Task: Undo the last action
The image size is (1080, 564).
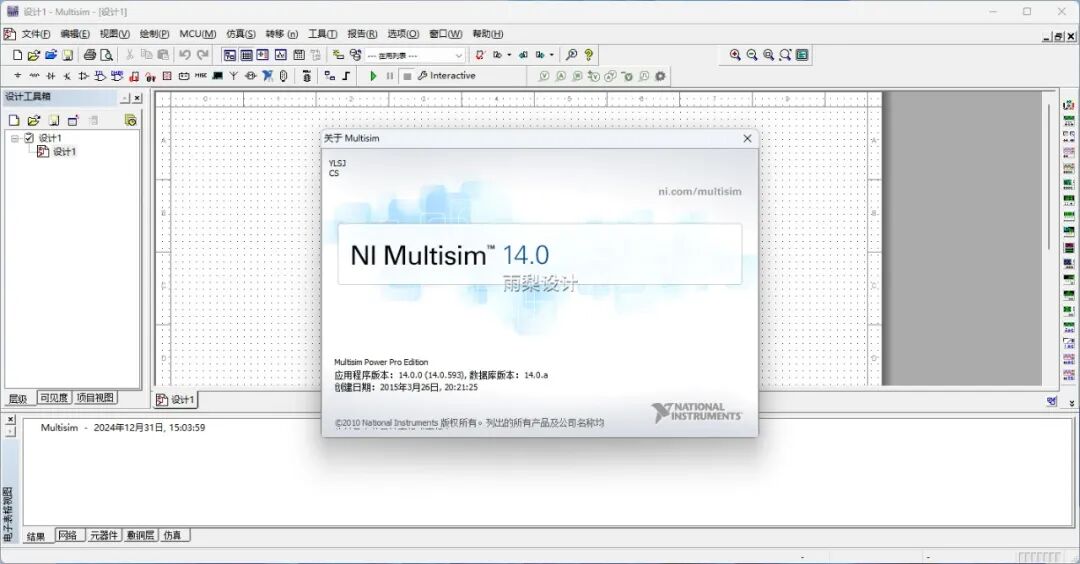Action: click(x=185, y=55)
